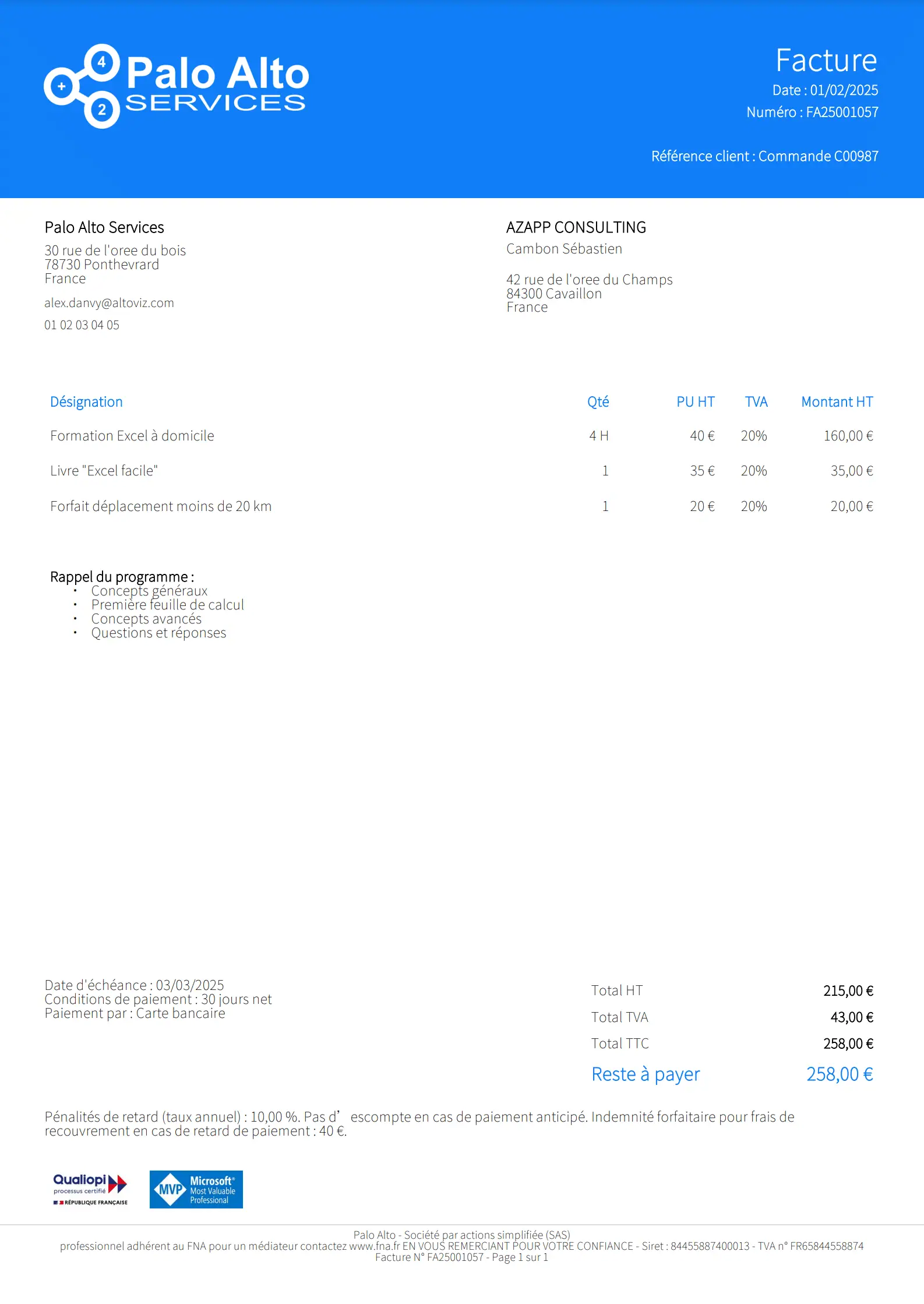Click the total 215,00 €
924x1304 pixels.
[x=848, y=991]
